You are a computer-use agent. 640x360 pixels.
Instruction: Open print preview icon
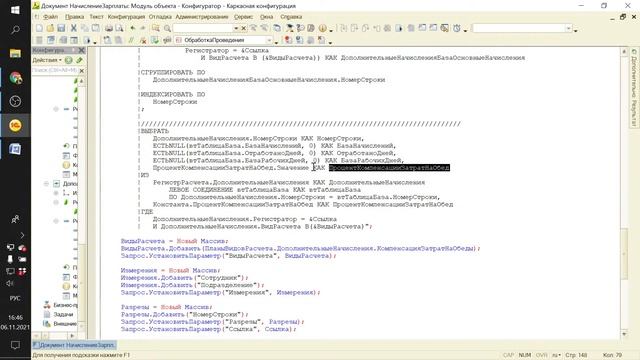(119, 28)
